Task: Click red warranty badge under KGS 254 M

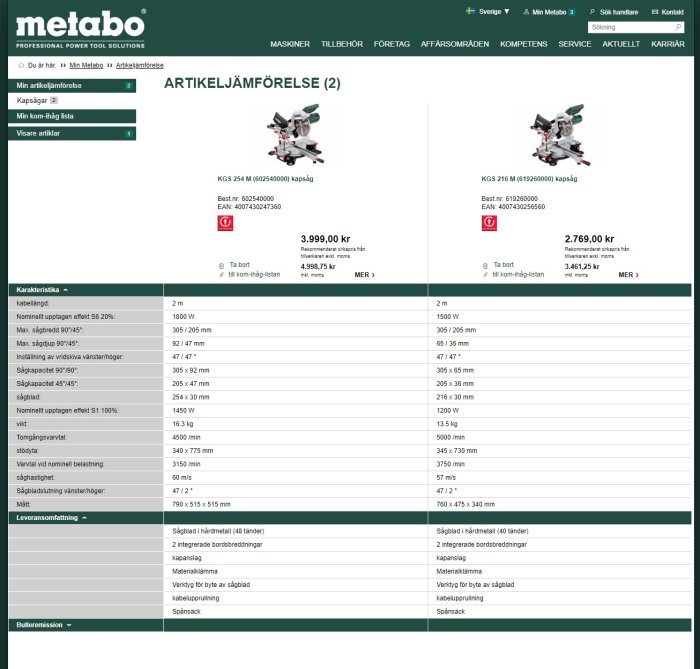Action: (225, 223)
